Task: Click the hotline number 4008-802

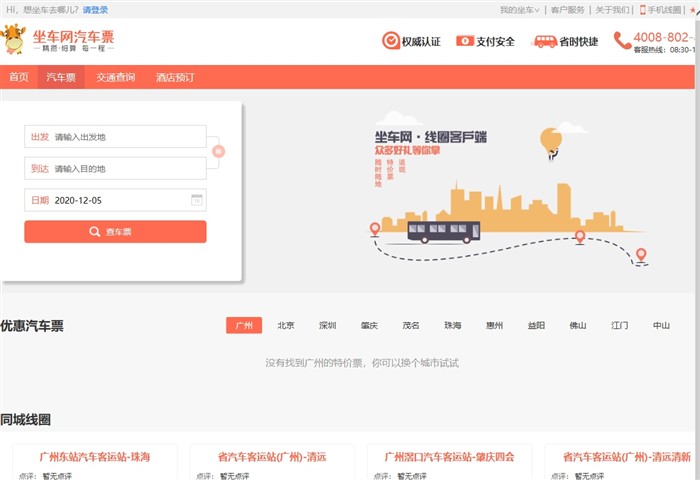Action: 664,37
